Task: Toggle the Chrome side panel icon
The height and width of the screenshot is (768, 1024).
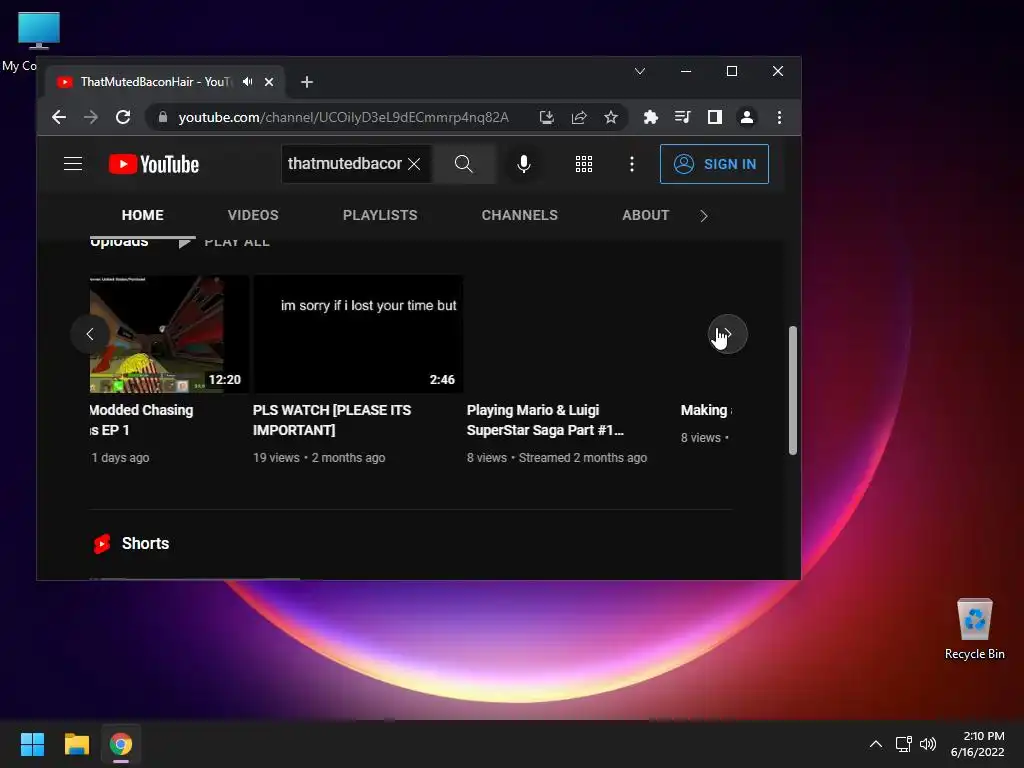Action: click(x=714, y=117)
